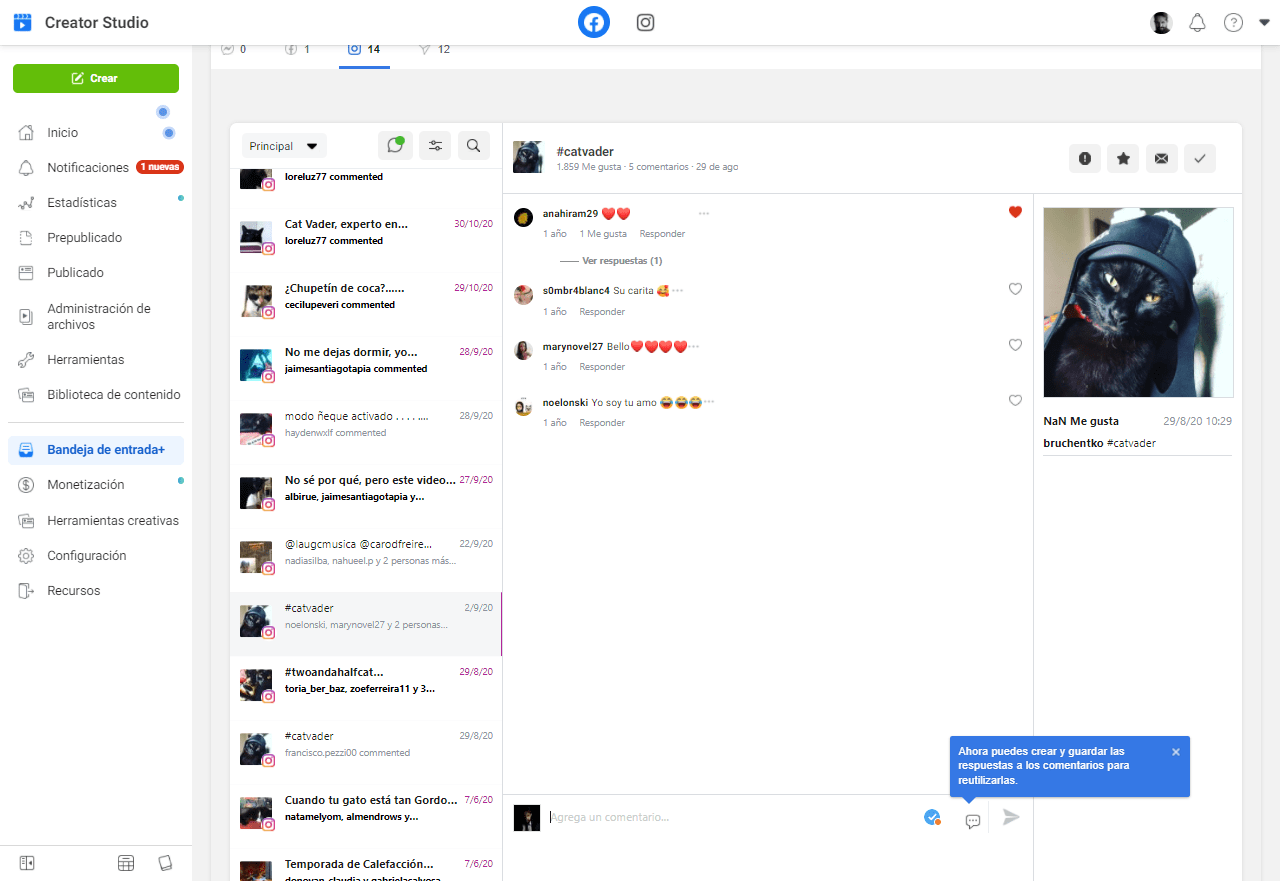Open saved replies icon

point(972,820)
